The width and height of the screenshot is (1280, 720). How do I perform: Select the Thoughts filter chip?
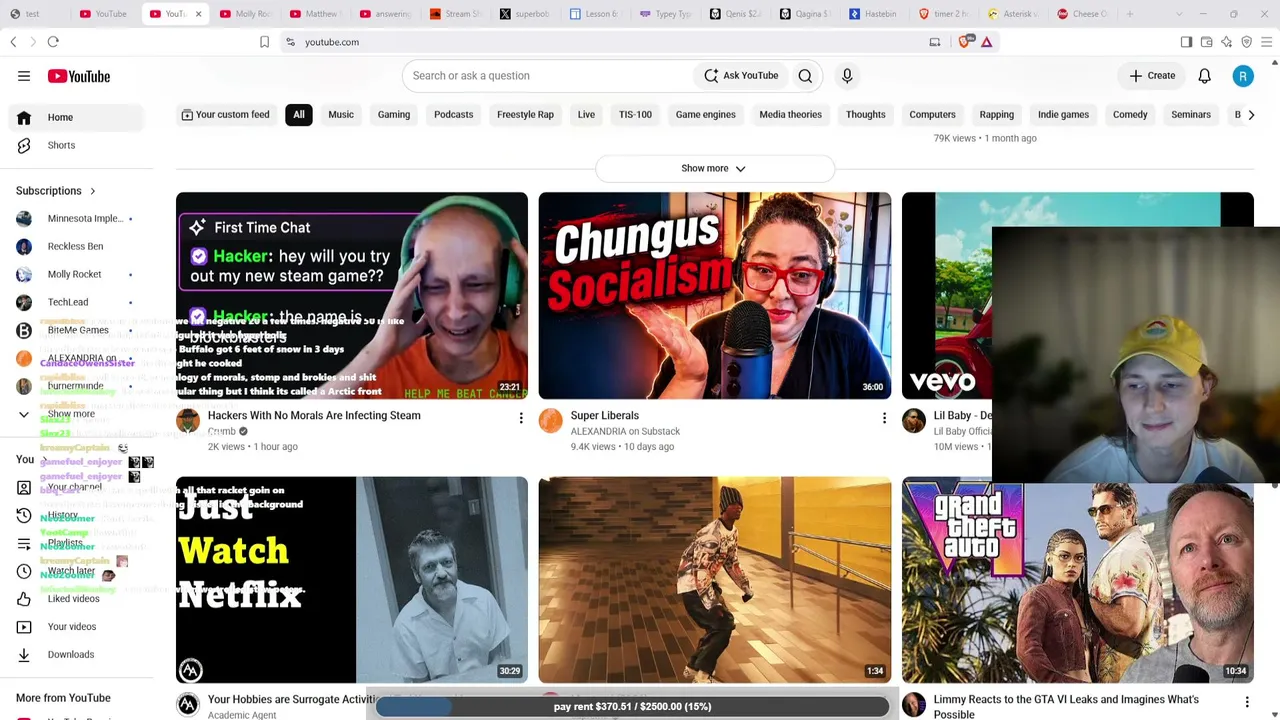(x=866, y=115)
